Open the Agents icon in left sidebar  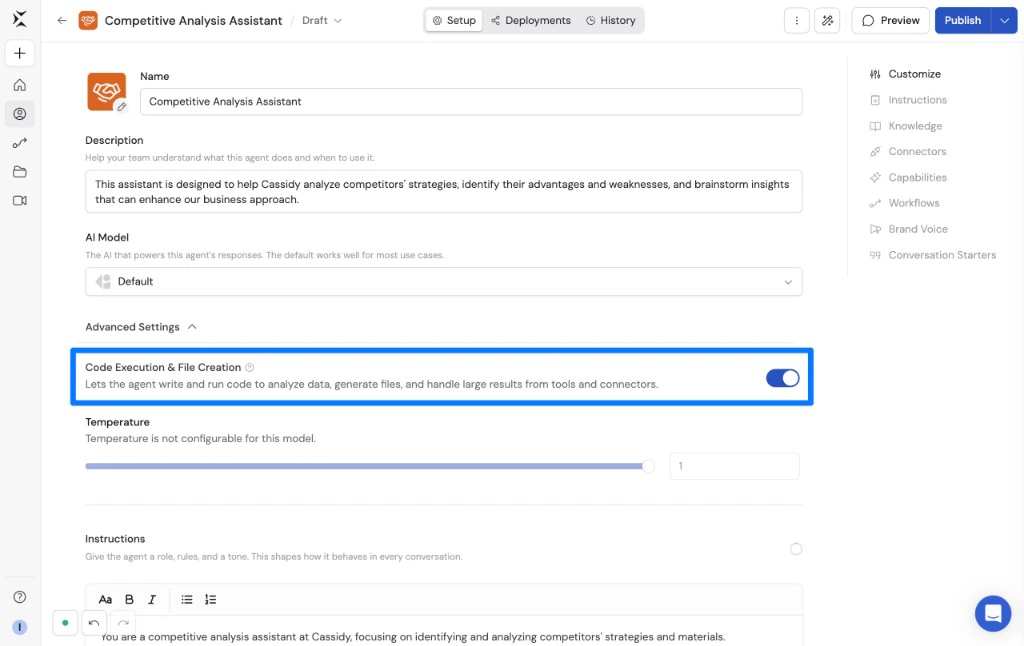[x=20, y=114]
